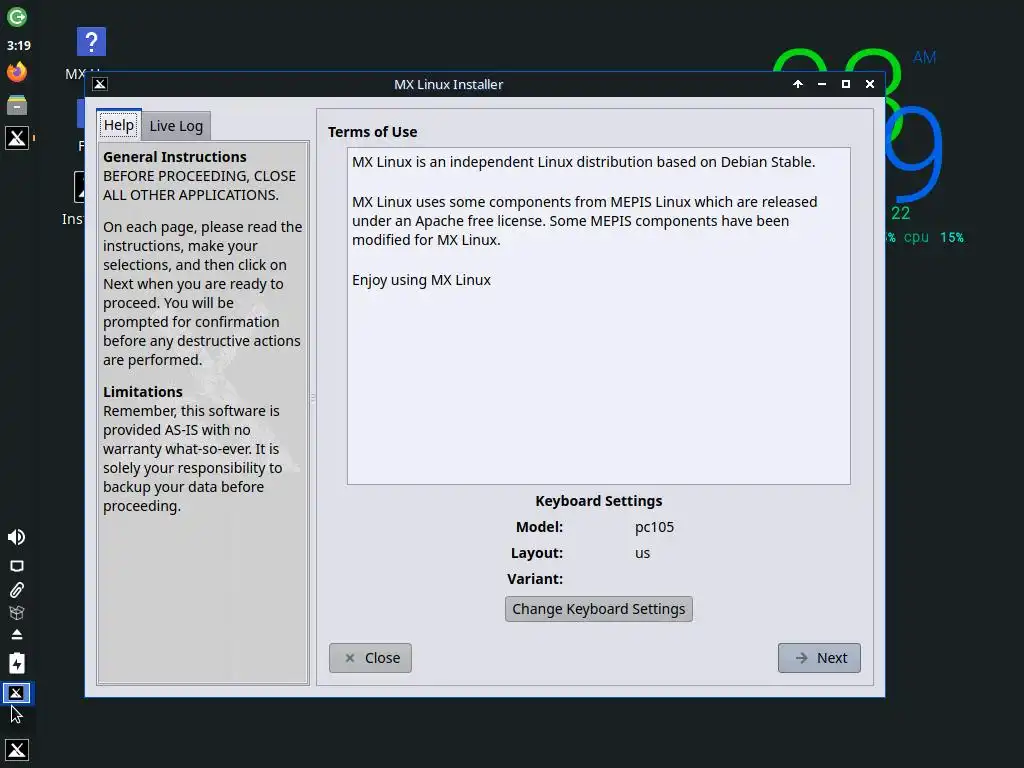Click the splitter handle beside help panel
This screenshot has width=1024, height=768.
(x=313, y=397)
